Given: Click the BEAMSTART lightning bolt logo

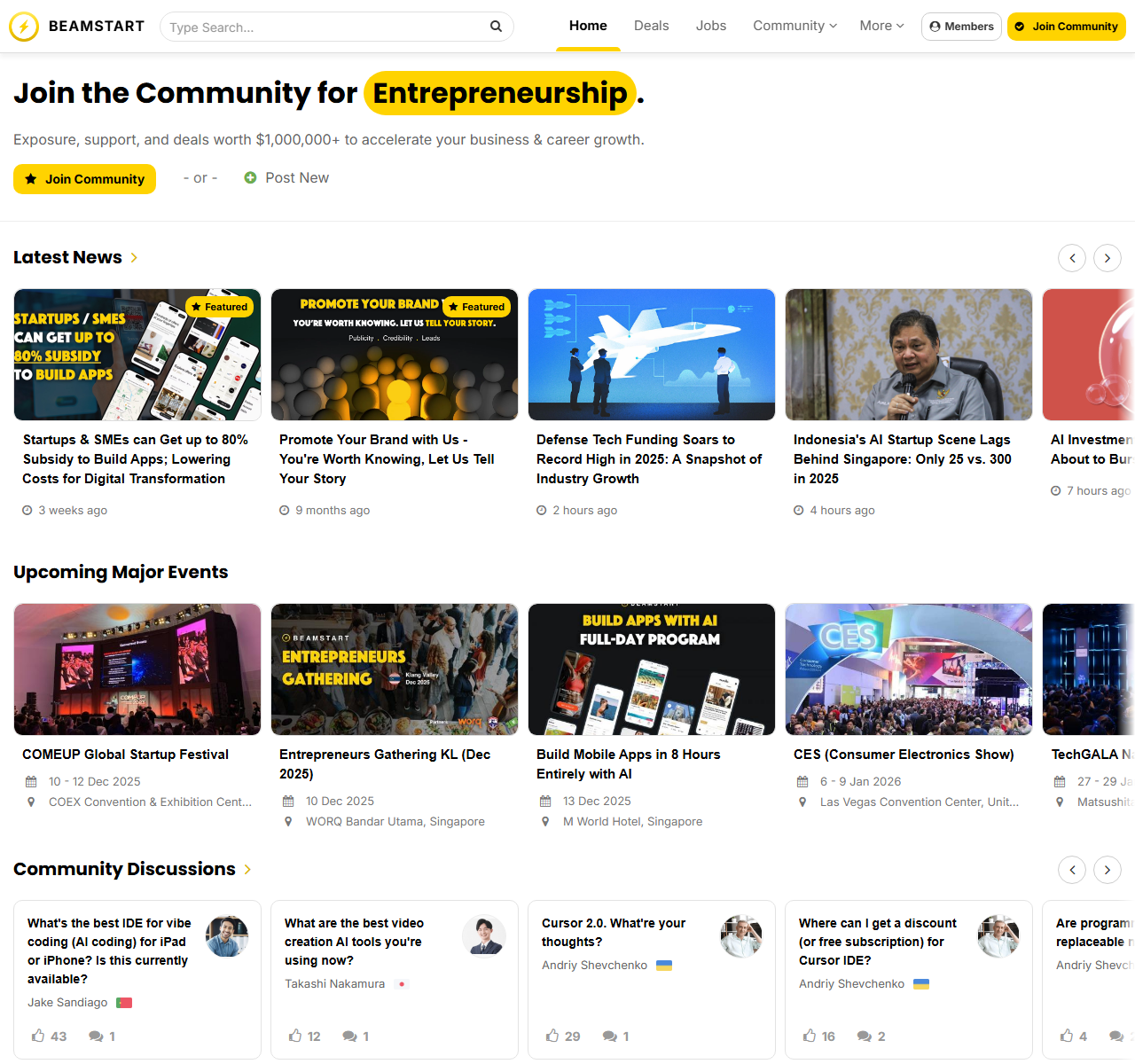Looking at the screenshot, I should (x=24, y=27).
